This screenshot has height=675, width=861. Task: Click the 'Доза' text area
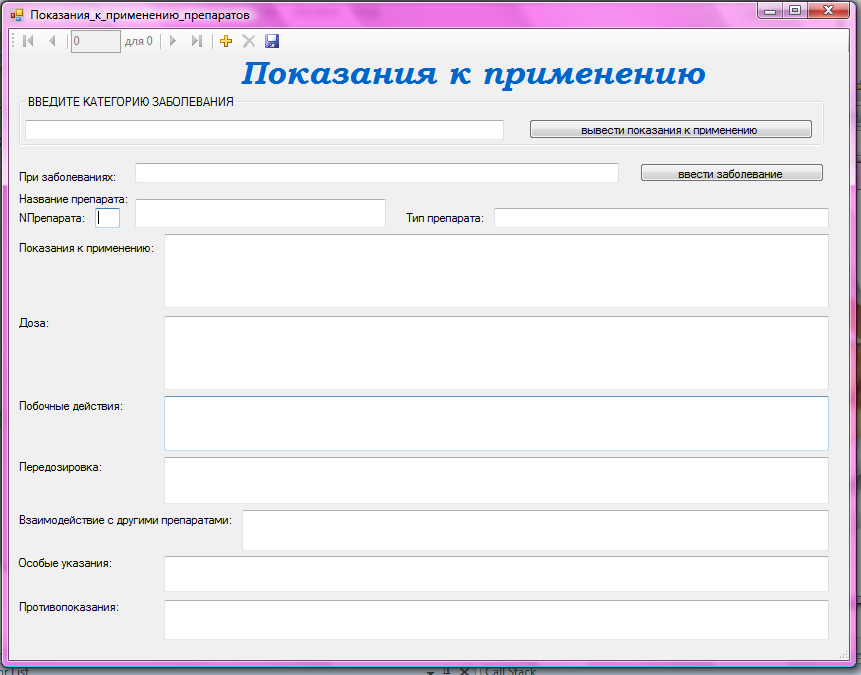coord(496,353)
